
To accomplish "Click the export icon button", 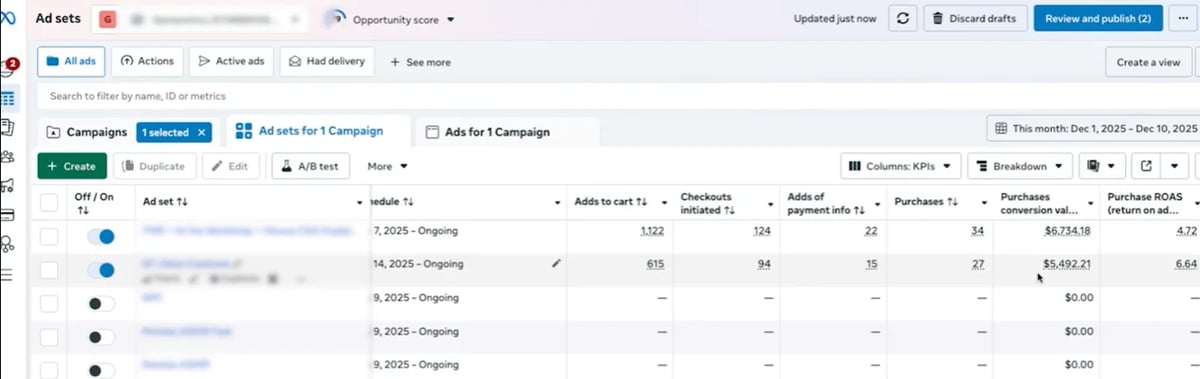I will point(1146,166).
